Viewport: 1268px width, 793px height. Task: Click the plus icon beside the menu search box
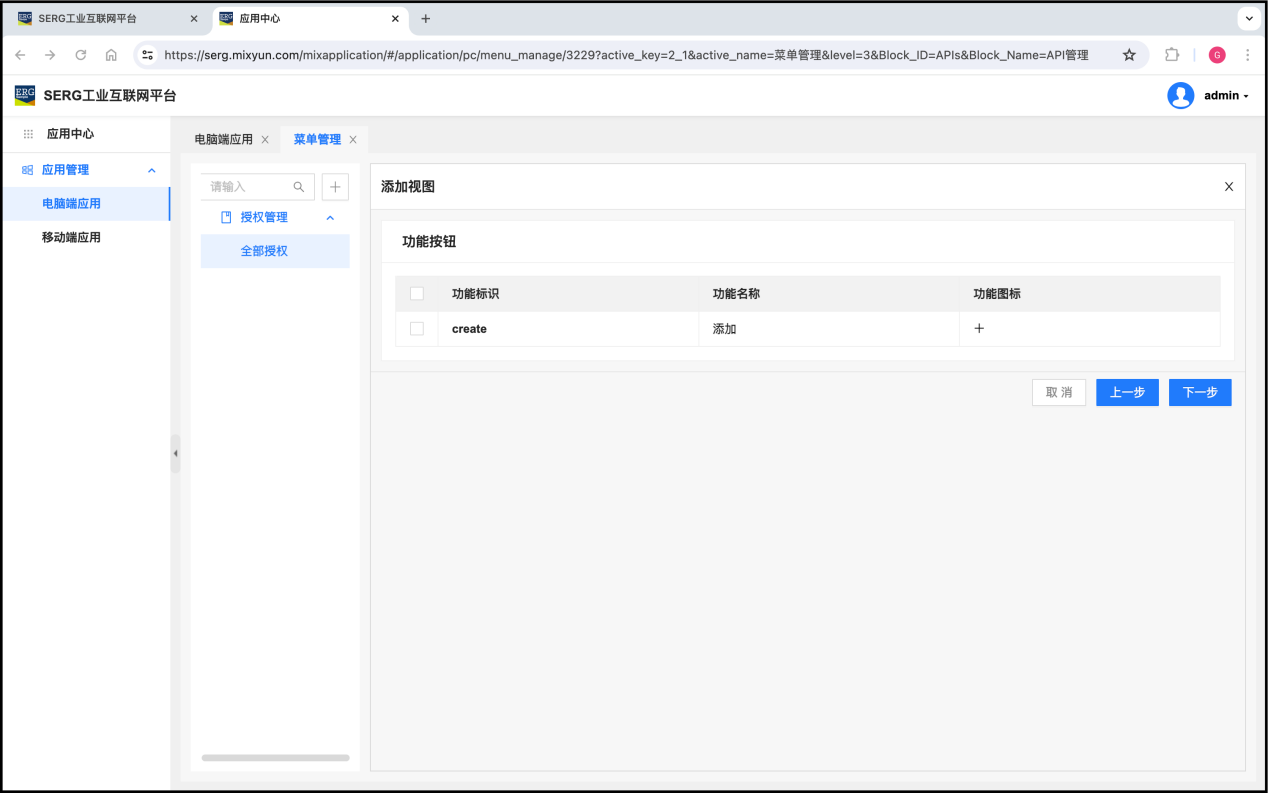pos(335,187)
